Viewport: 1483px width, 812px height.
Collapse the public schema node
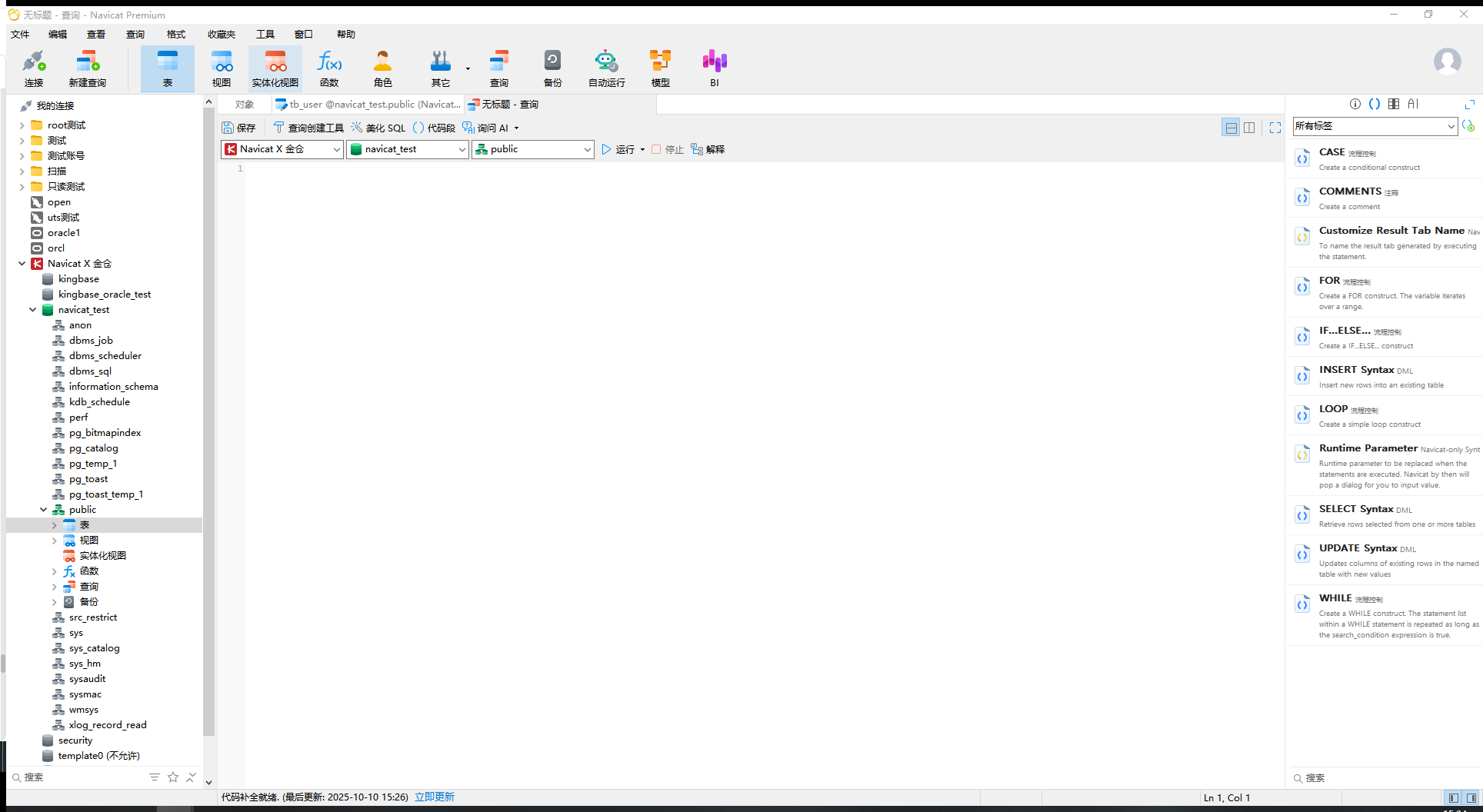tap(44, 510)
